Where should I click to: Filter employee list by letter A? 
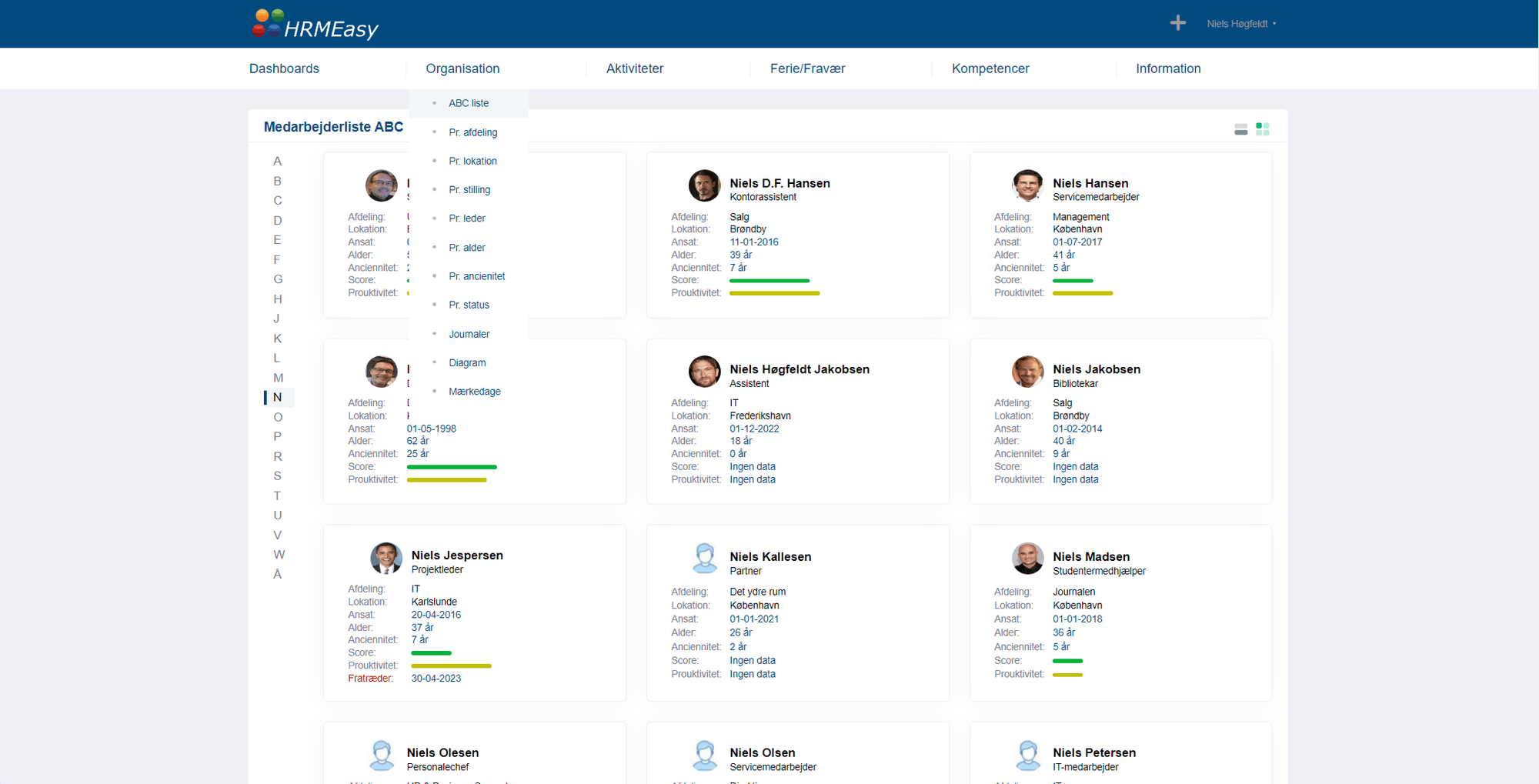(x=278, y=162)
